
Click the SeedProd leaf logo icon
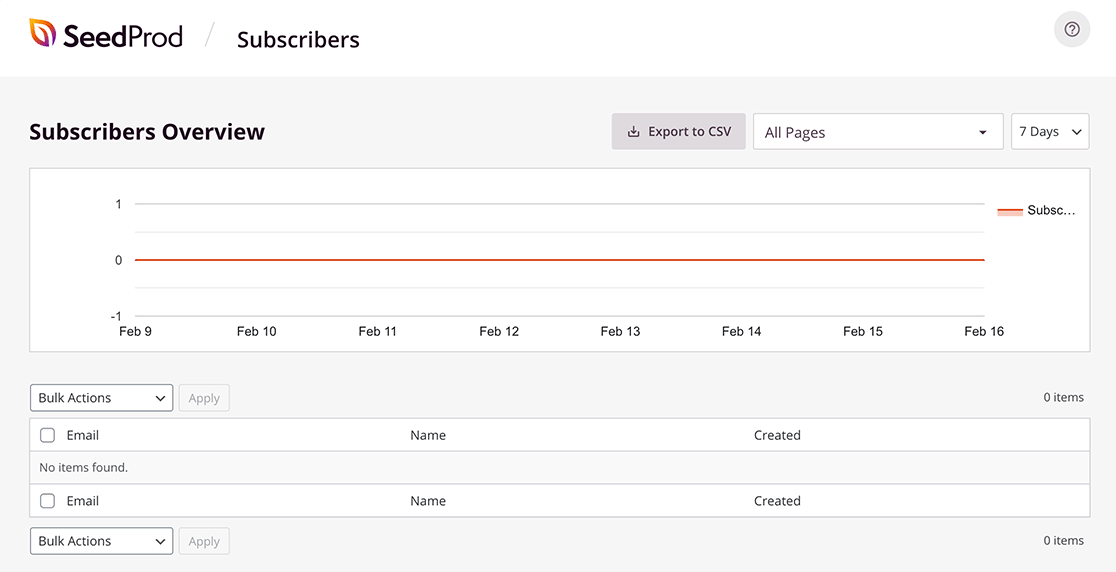[x=43, y=34]
